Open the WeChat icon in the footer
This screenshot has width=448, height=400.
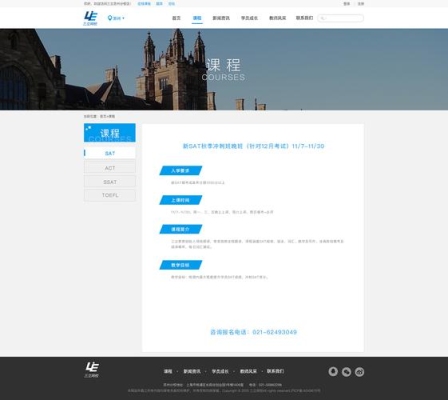(x=346, y=371)
